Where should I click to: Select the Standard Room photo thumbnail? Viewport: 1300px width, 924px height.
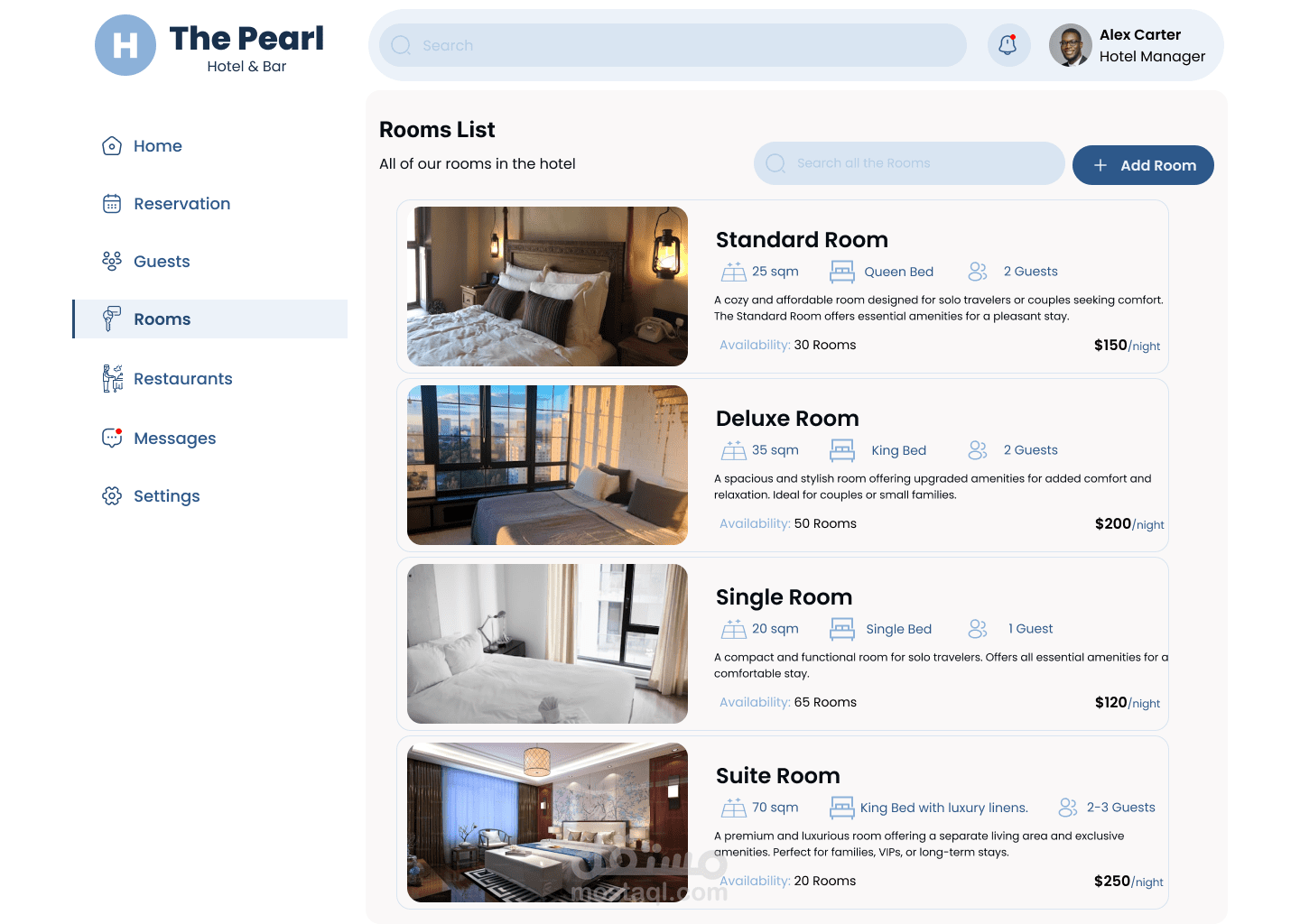[x=547, y=286]
